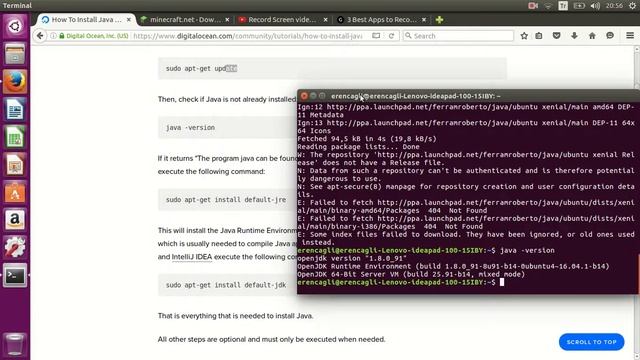Open Firefox Hello chat icon

point(610,36)
